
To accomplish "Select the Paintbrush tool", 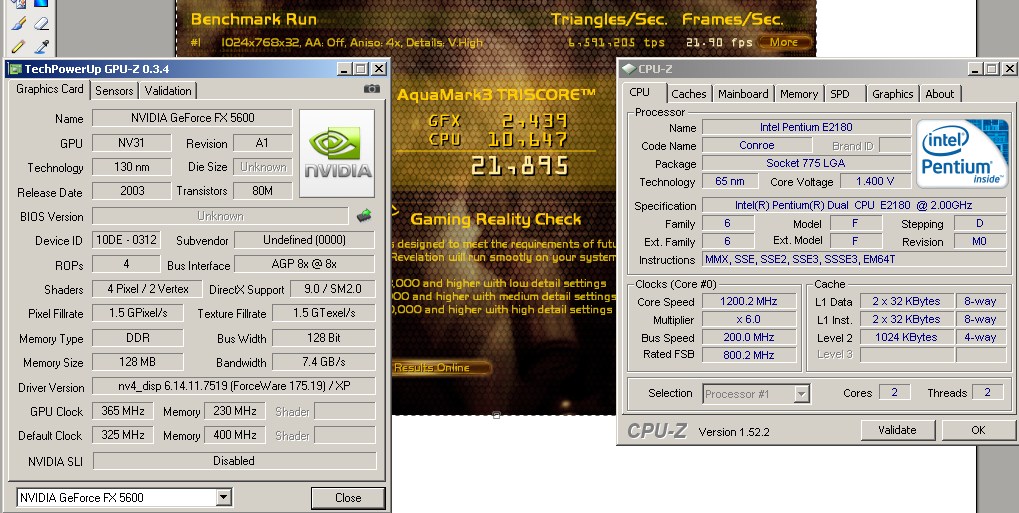I will (x=18, y=24).
